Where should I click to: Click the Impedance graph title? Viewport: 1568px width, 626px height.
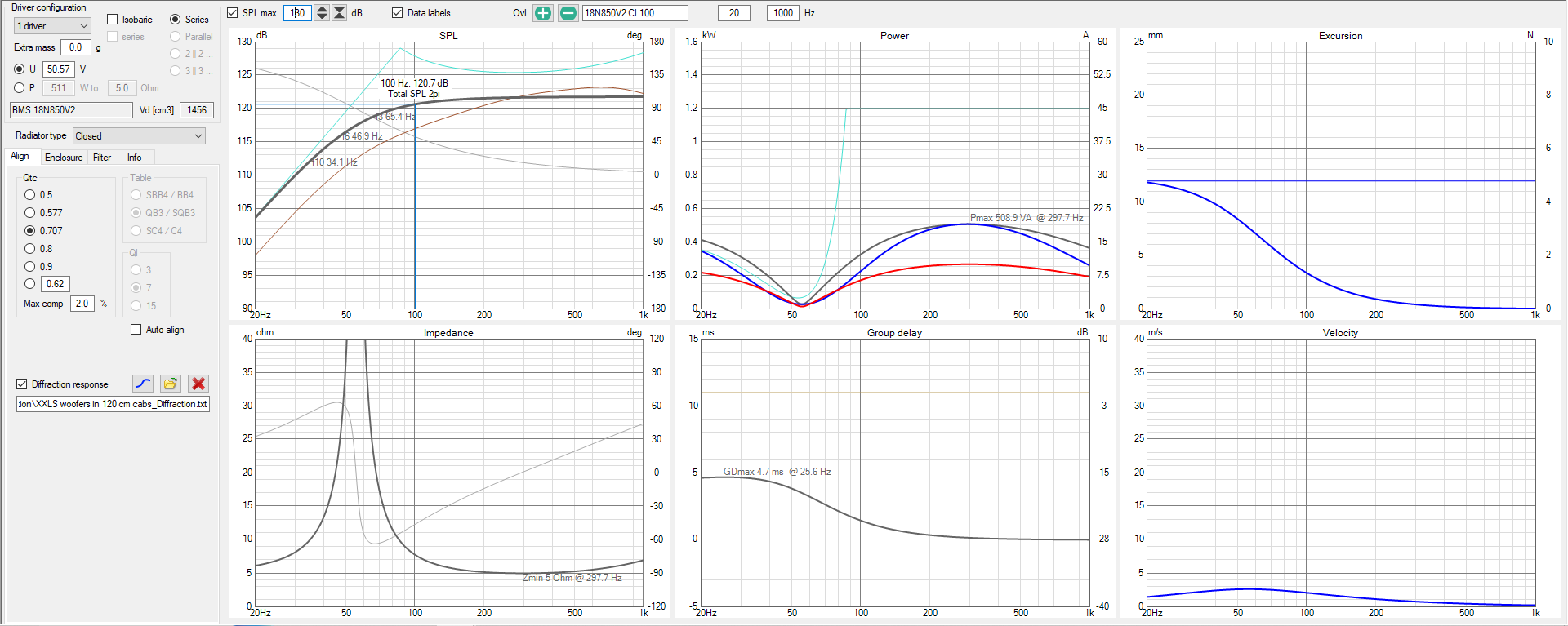pyautogui.click(x=448, y=333)
